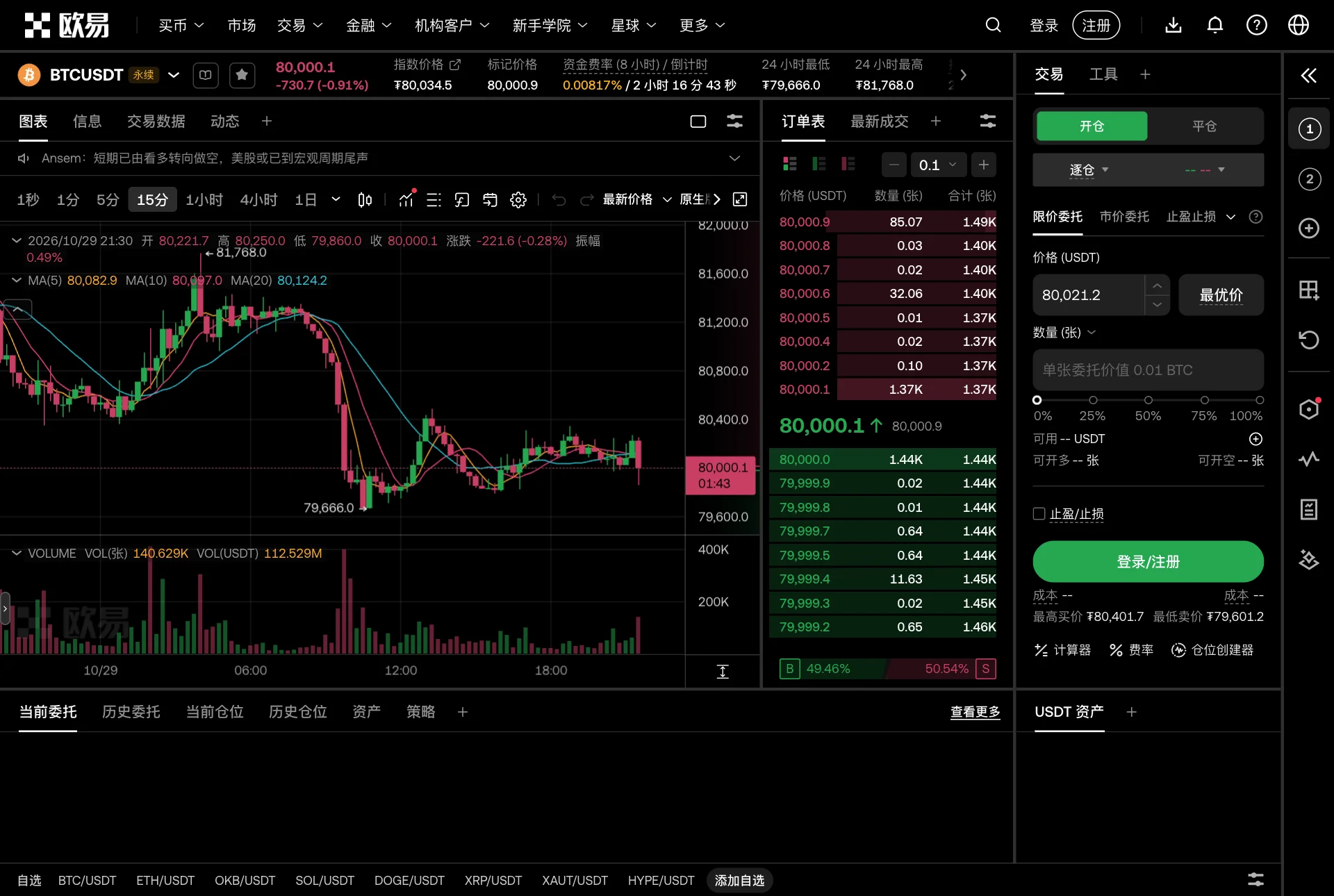Click the green 登录/注册 button
The height and width of the screenshot is (896, 1334).
point(1148,561)
